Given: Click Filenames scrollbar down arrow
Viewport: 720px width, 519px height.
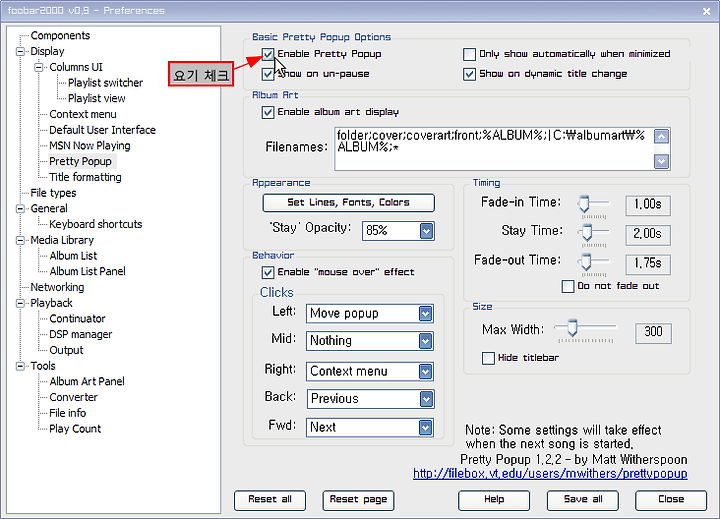Looking at the screenshot, I should [x=662, y=161].
